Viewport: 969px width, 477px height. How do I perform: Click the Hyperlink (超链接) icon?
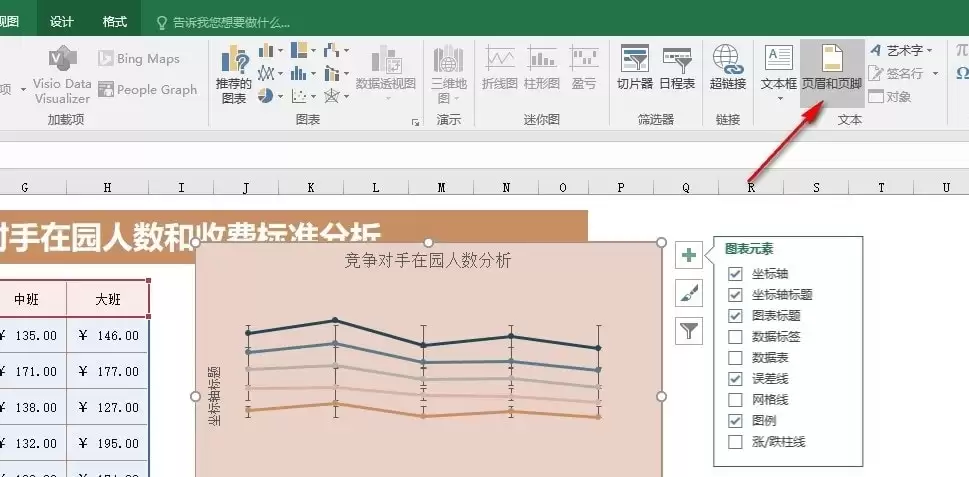click(727, 67)
